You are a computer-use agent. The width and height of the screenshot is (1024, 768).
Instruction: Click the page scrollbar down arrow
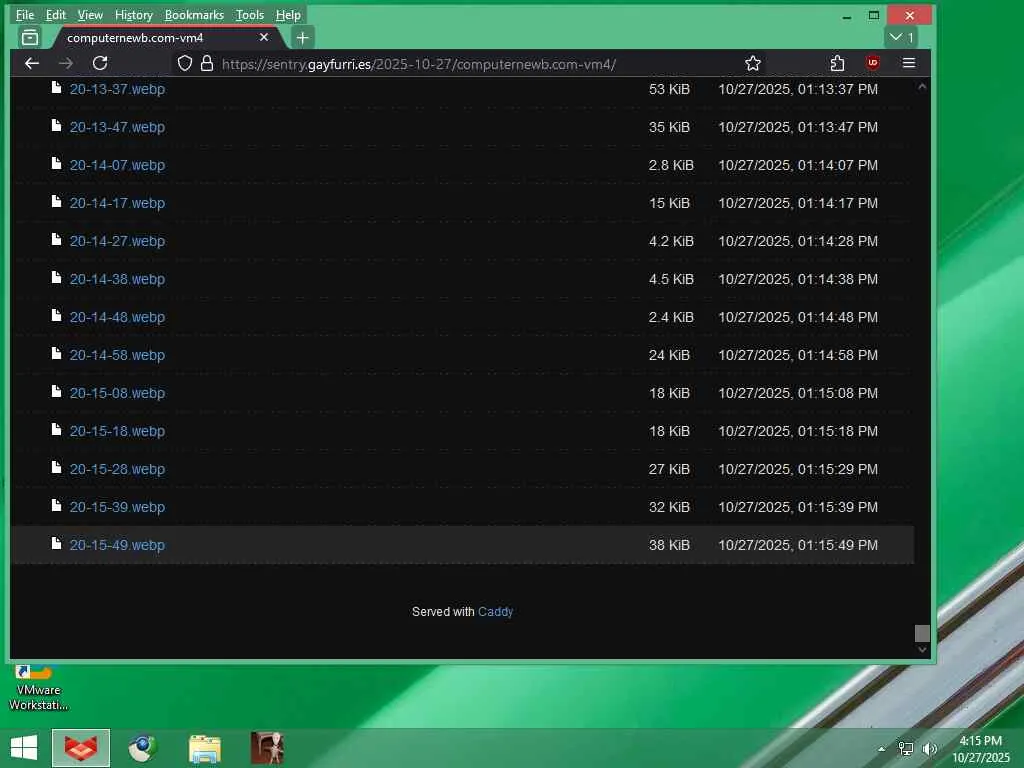pos(922,649)
